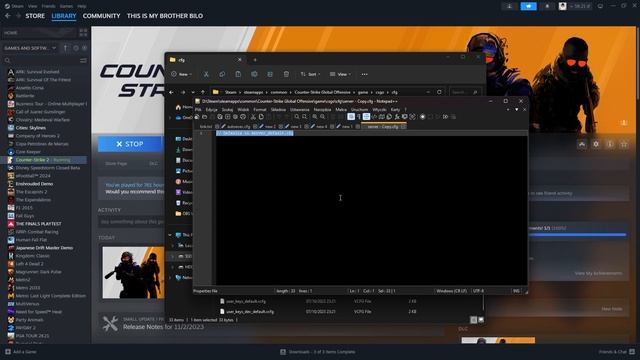
Task: Click UTF-8 encoding in Notepad++ status bar
Action: click(478, 291)
